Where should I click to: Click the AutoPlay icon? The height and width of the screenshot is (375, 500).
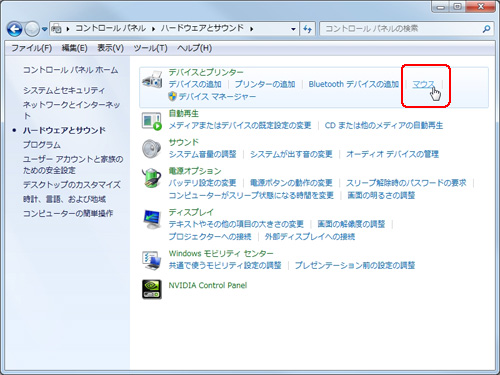point(152,121)
